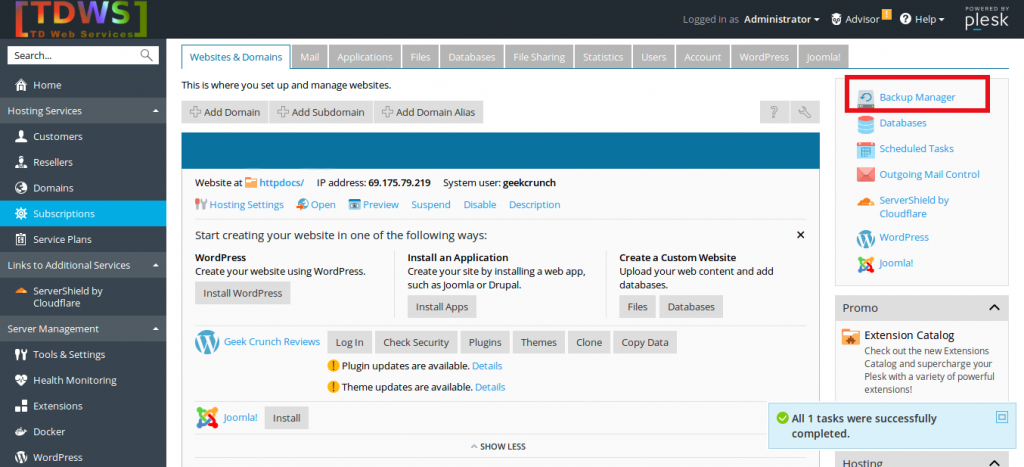The height and width of the screenshot is (467, 1024).
Task: Click the Preview link
Action: (x=381, y=204)
